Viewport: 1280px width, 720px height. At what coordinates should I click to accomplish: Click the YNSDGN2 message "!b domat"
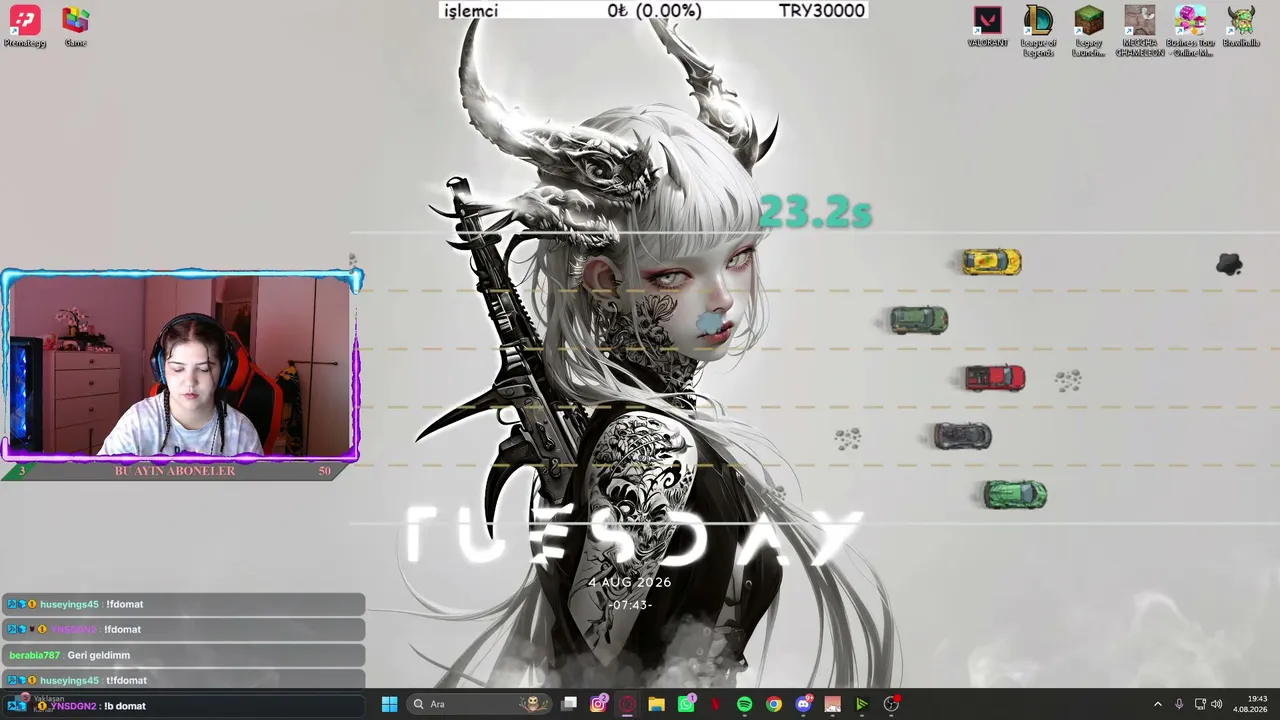125,706
